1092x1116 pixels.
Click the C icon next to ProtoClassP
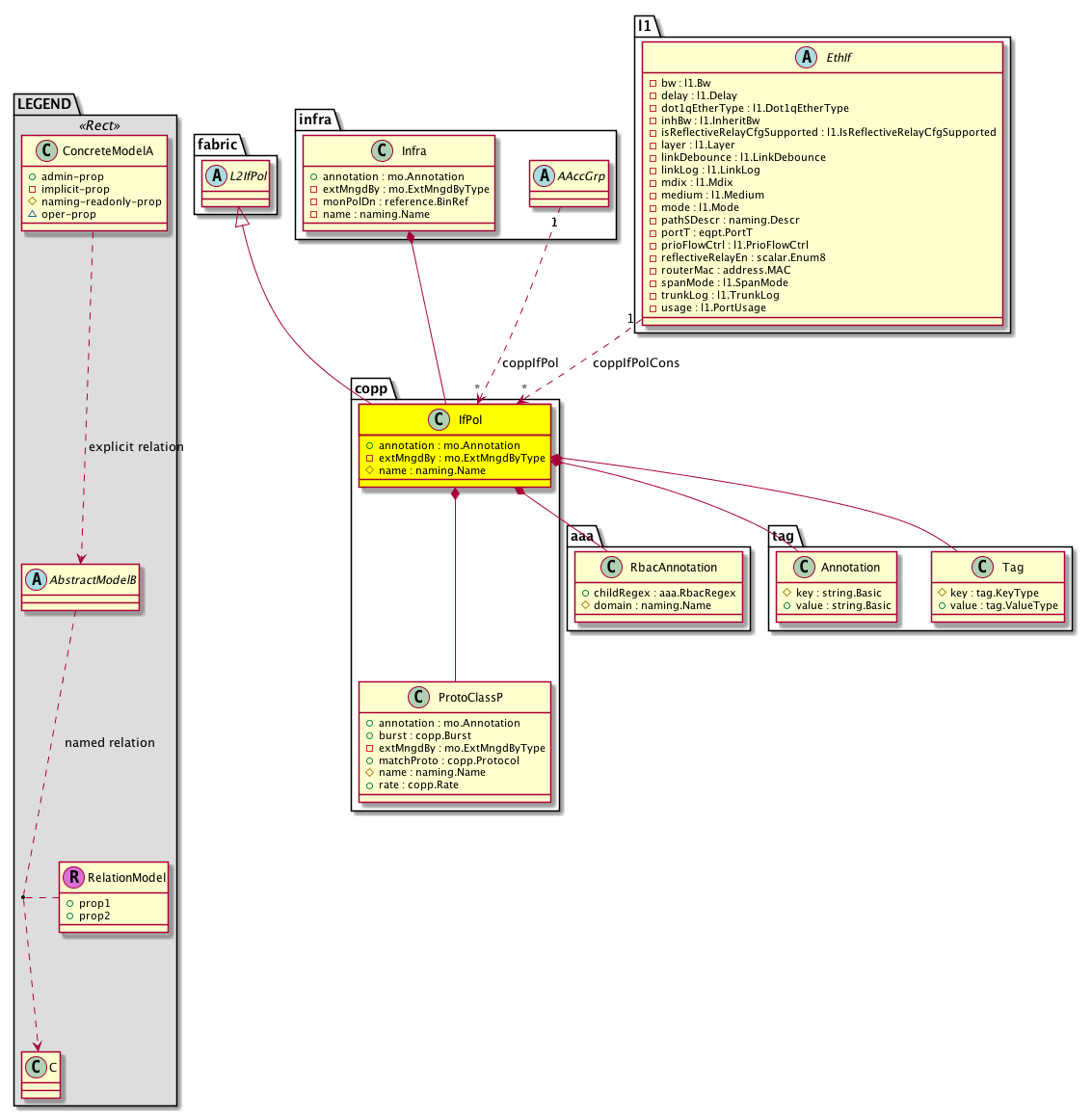pyautogui.click(x=418, y=697)
